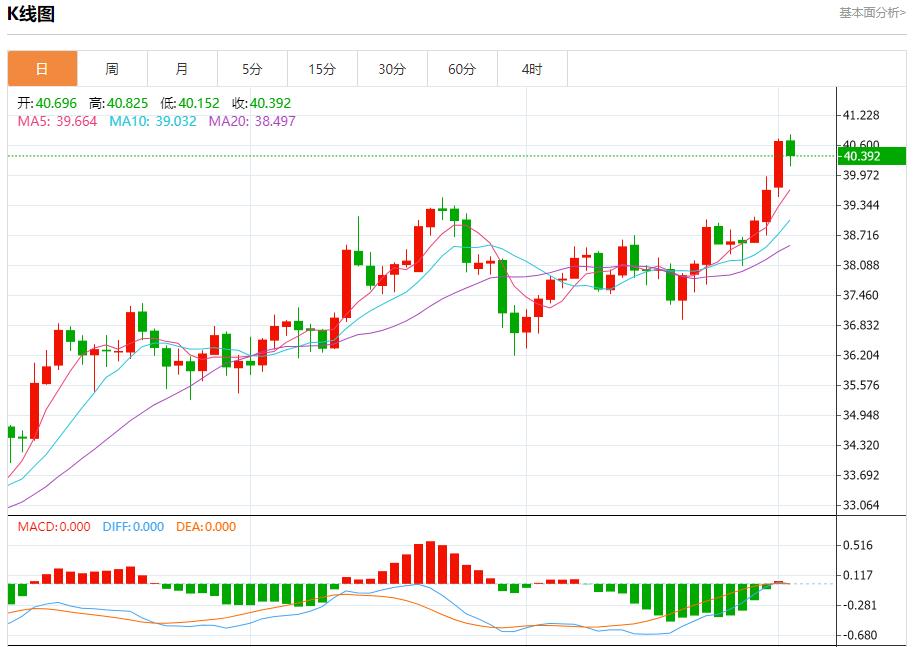Screen dimensions: 916x647
Task: Switch to the 月 (monthly) timeframe tab
Action: click(182, 68)
